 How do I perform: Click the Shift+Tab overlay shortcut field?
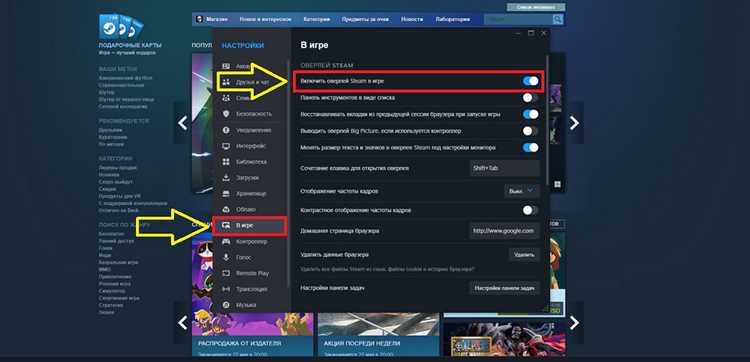[504, 168]
